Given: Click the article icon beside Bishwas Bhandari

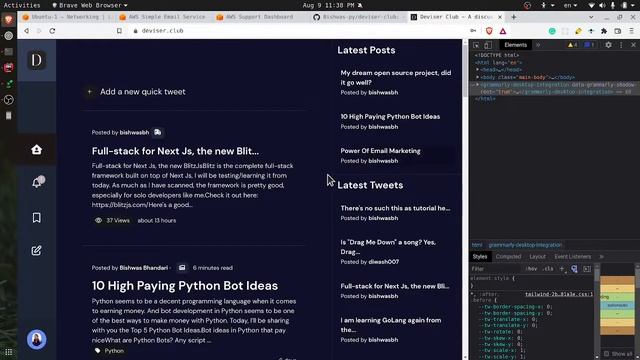Looking at the screenshot, I should point(182,268).
